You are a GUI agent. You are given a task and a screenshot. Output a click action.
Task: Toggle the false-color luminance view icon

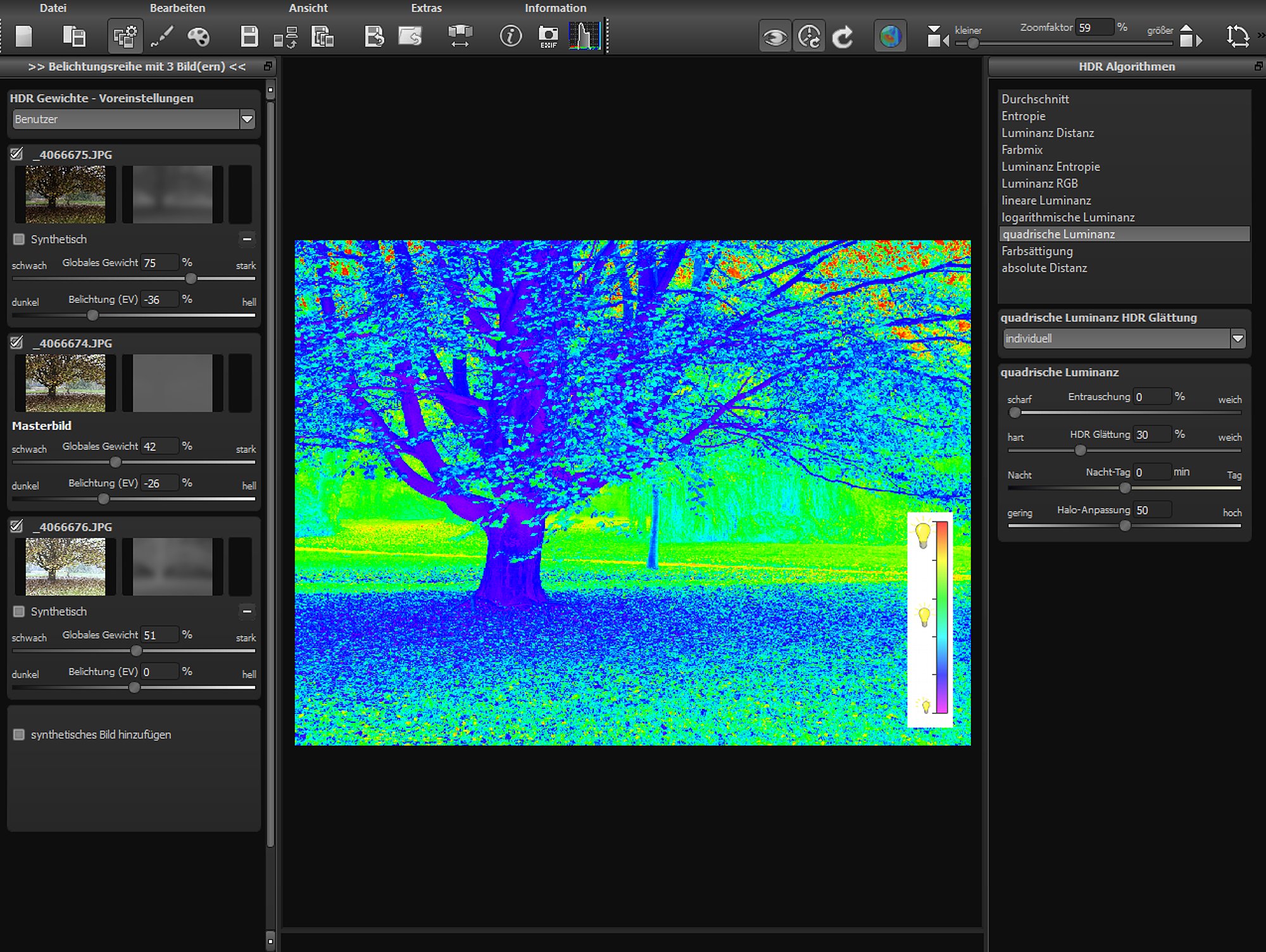(x=890, y=37)
